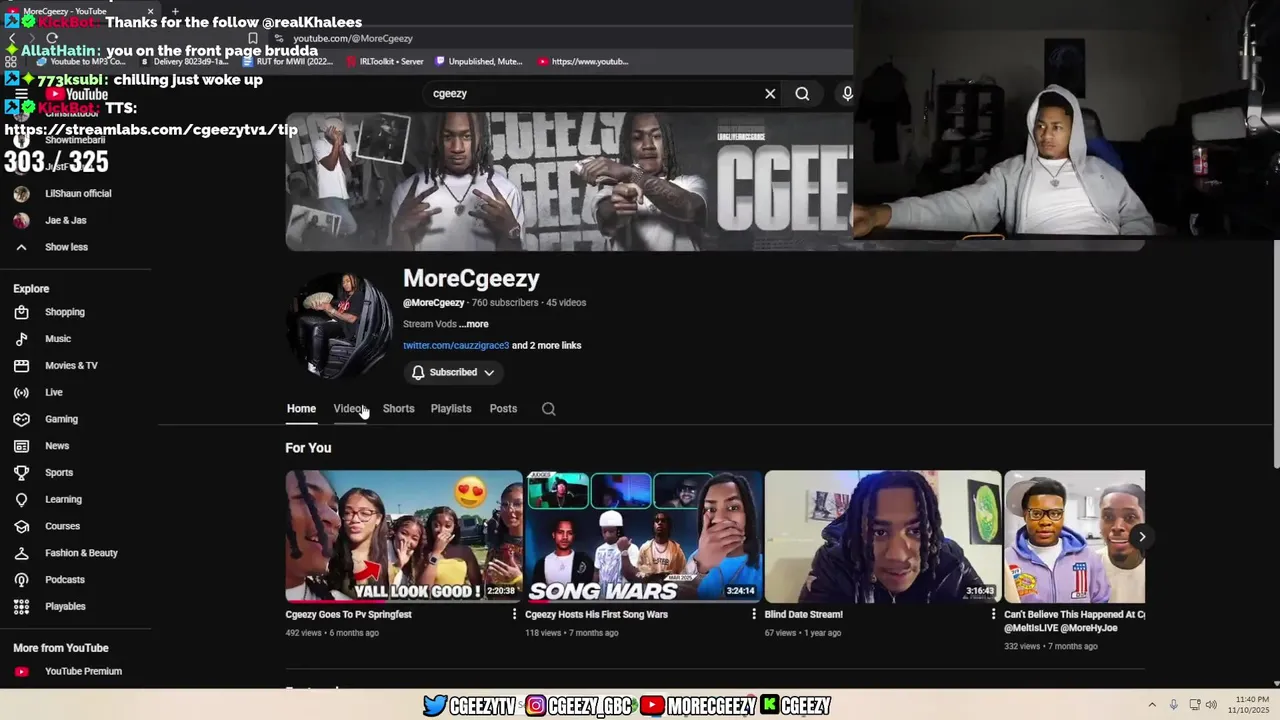
Task: Open the News icon in sidebar
Action: (x=22, y=446)
